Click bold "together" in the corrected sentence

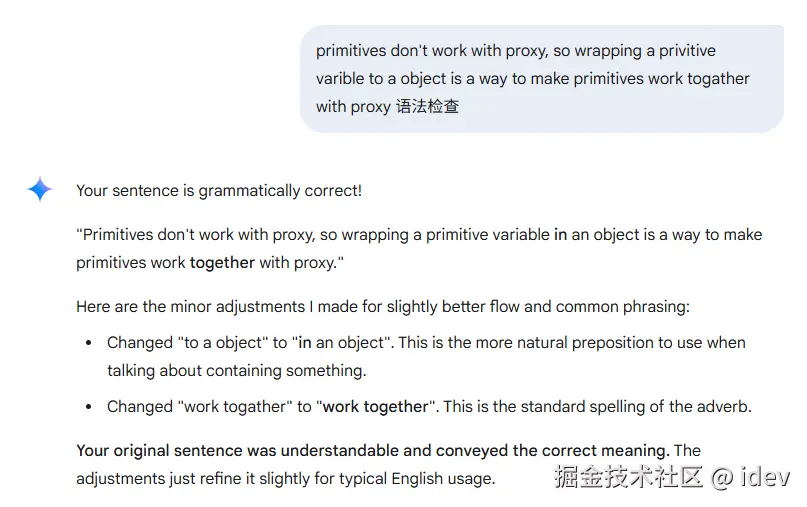(x=222, y=262)
